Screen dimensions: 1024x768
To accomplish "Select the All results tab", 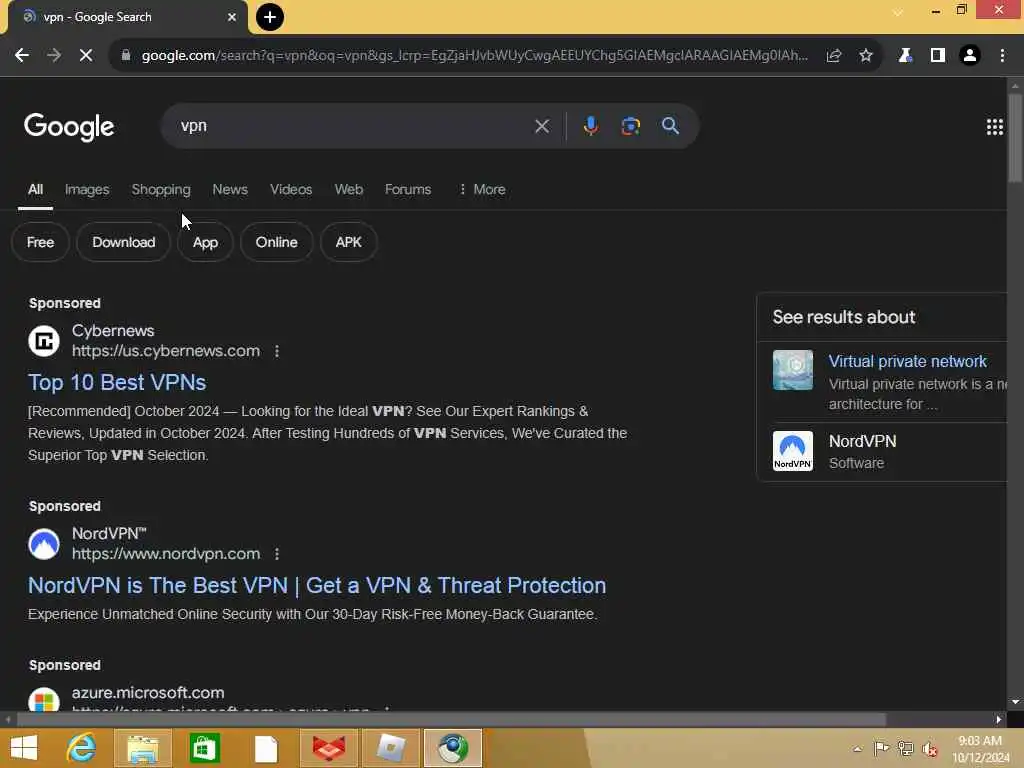I will pyautogui.click(x=35, y=189).
